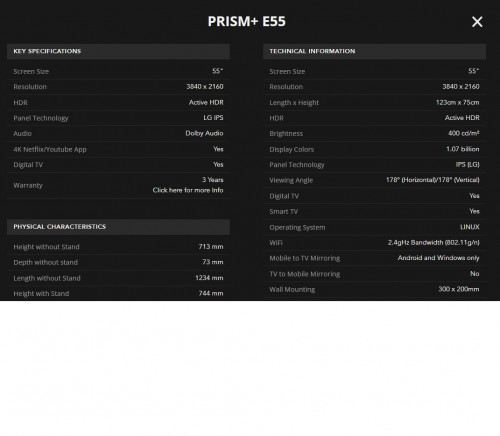Click the 'Dolby Audio' value
This screenshot has width=500, height=436.
tap(204, 133)
